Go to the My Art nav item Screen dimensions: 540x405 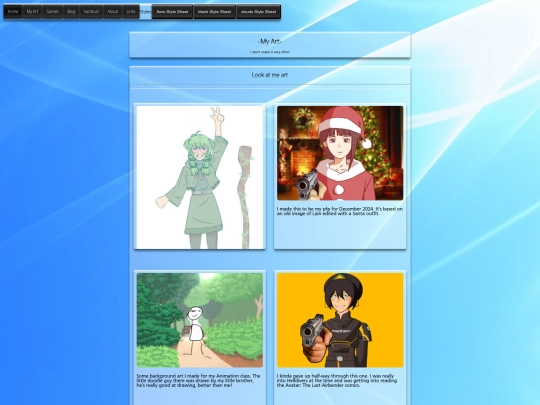pyautogui.click(x=32, y=11)
